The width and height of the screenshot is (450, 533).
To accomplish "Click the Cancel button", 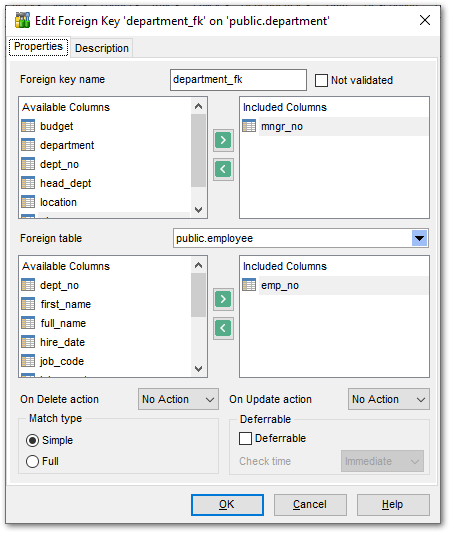I will pyautogui.click(x=310, y=505).
